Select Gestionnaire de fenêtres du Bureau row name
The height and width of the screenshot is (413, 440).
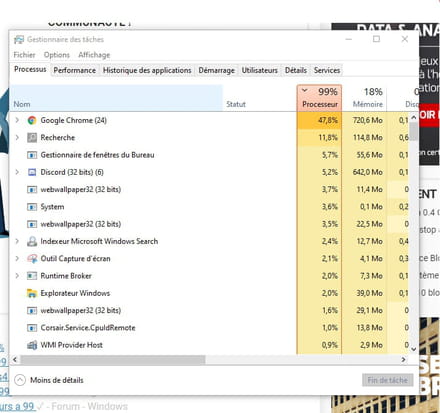click(x=97, y=155)
